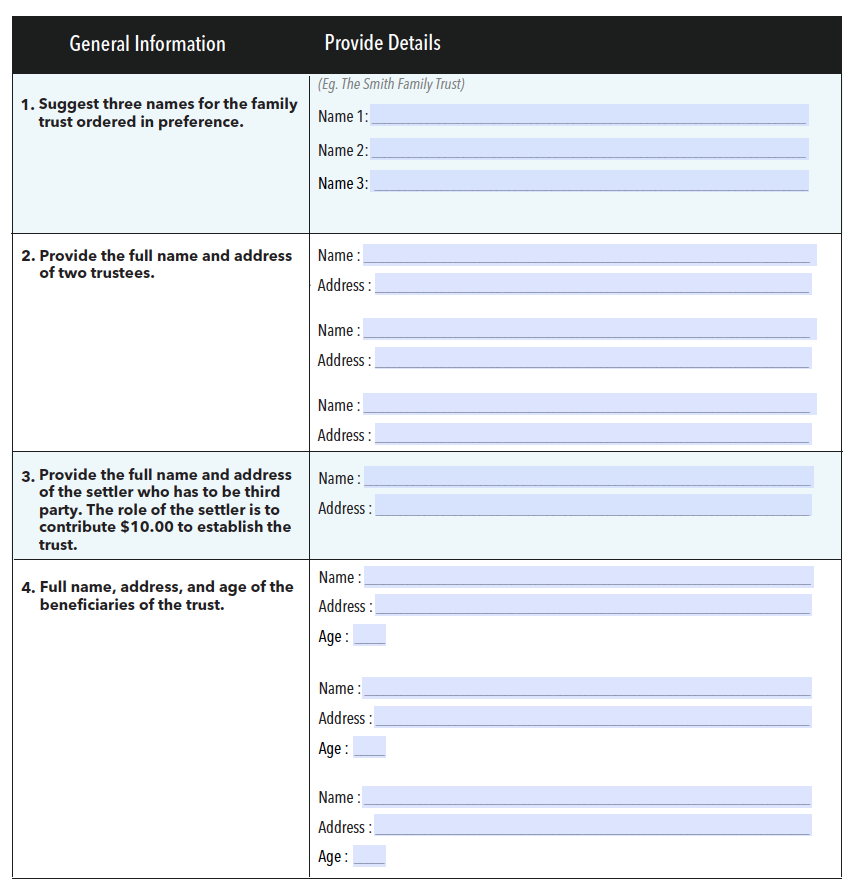
Task: Select the third beneficiary Name field
Action: coord(590,796)
